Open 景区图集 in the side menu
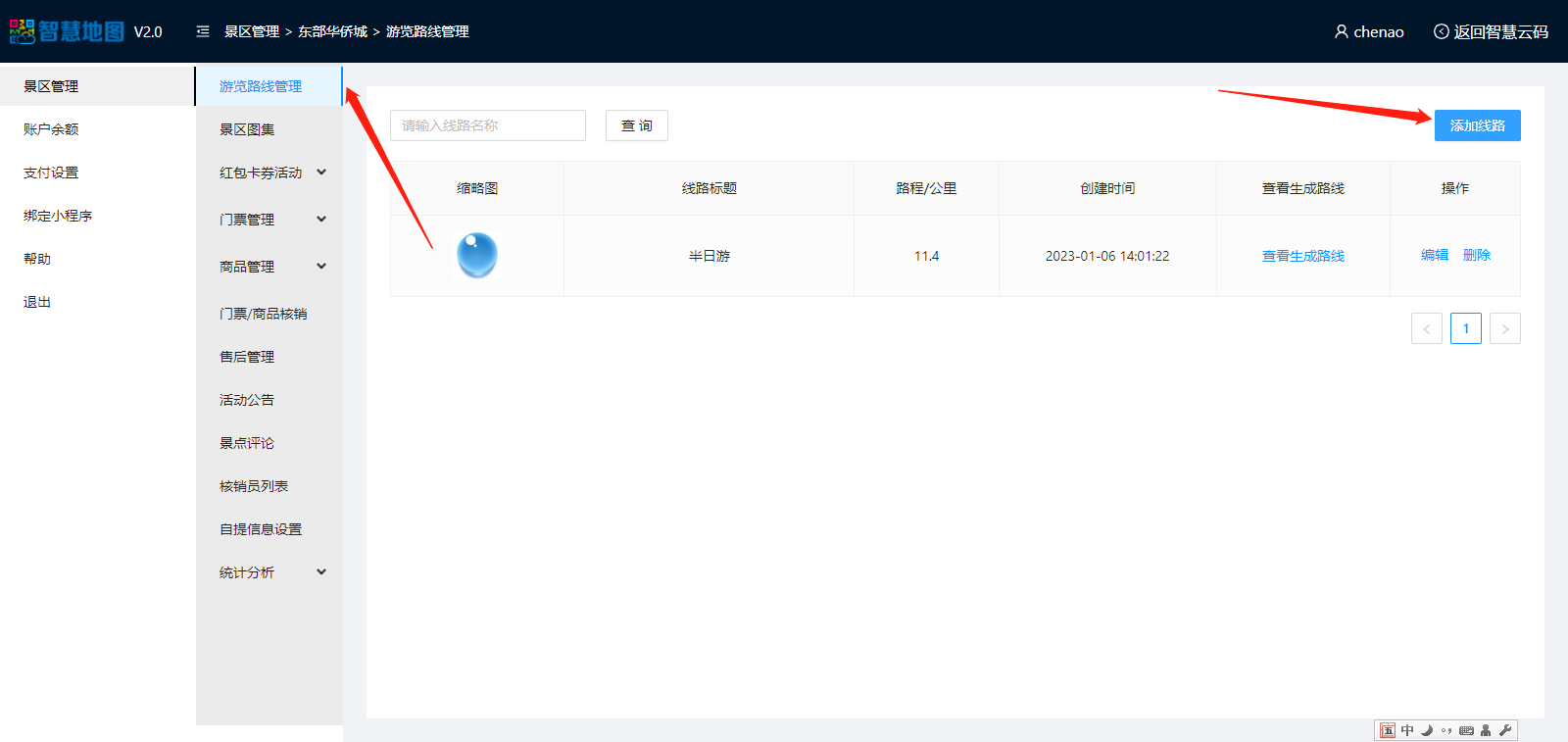This screenshot has height=742, width=1568. pyautogui.click(x=247, y=129)
